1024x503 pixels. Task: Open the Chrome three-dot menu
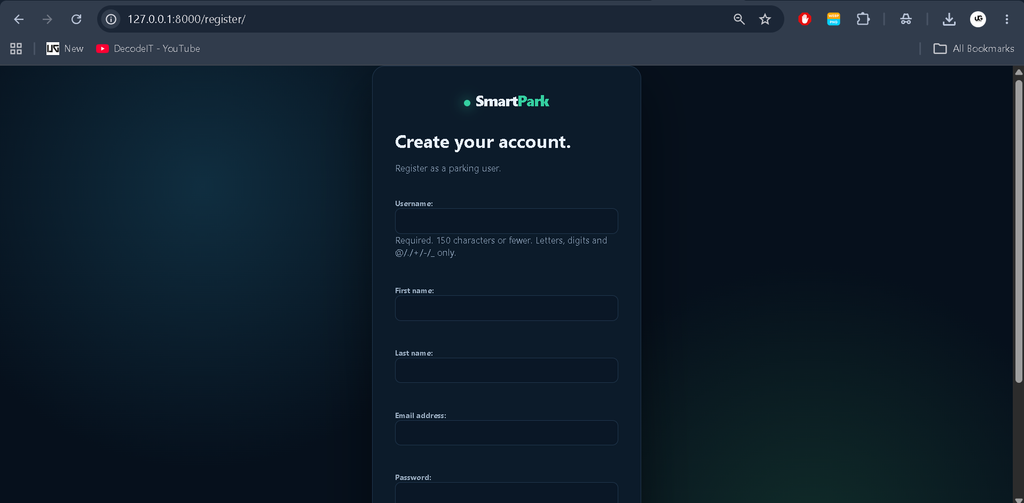[x=1006, y=20]
